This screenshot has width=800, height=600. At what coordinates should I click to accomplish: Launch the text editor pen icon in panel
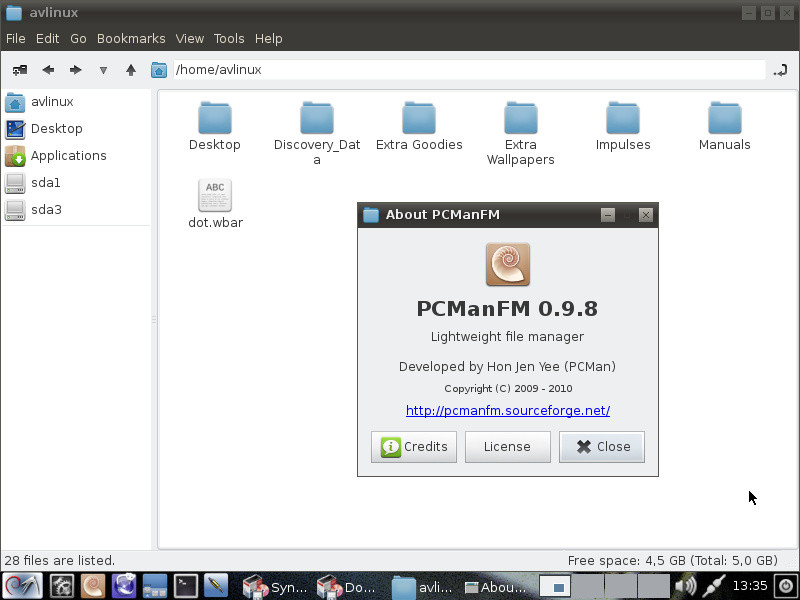(216, 586)
